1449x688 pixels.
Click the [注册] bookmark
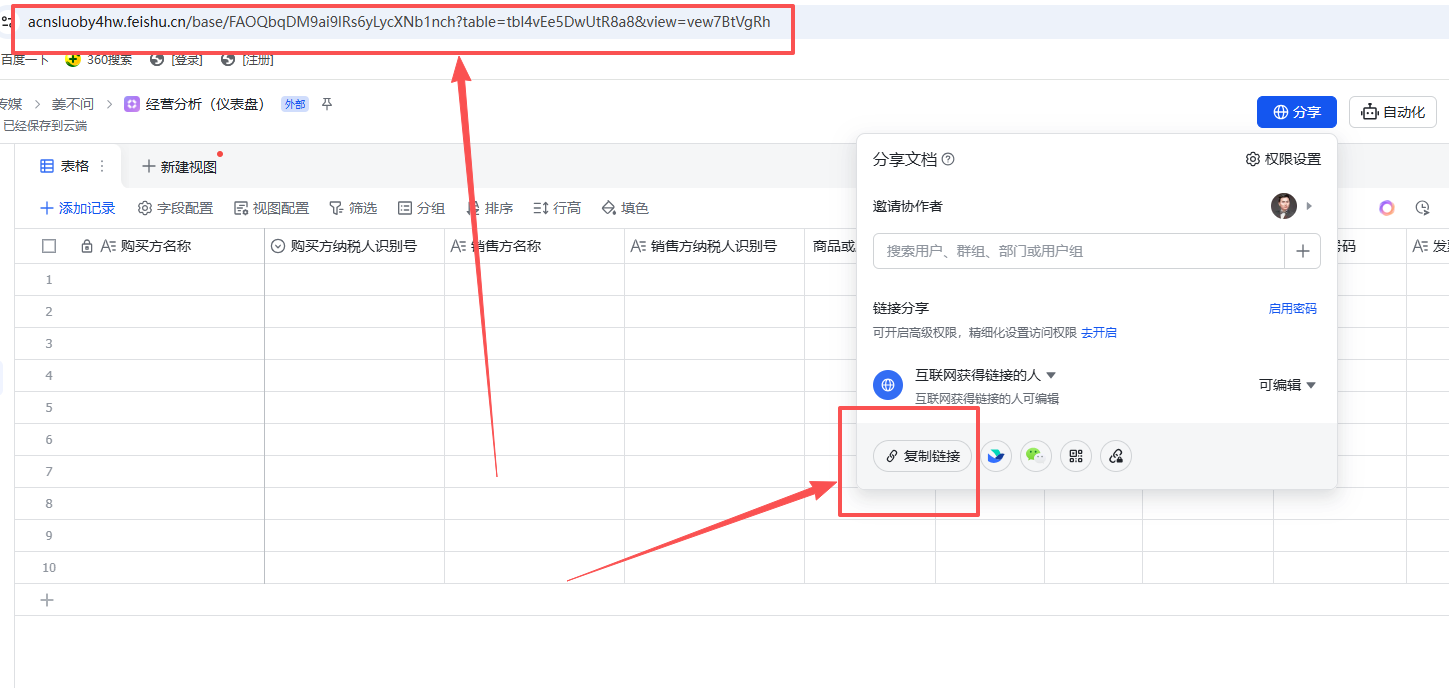click(248, 60)
